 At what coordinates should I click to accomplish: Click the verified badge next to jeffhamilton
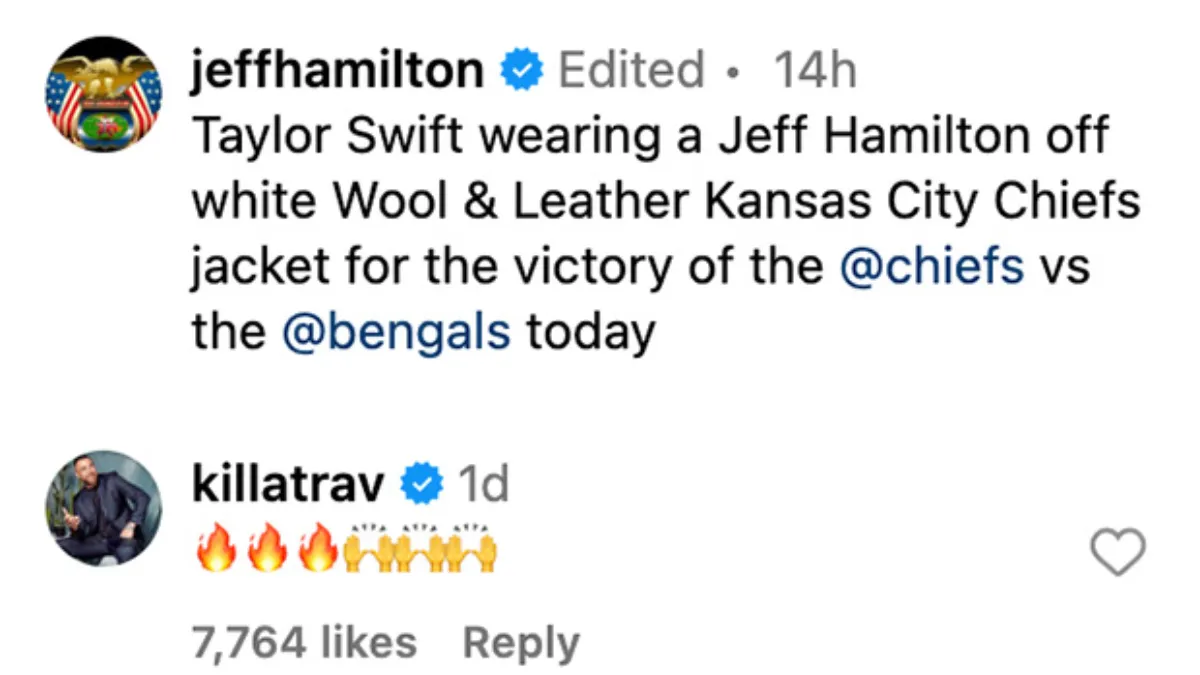click(x=520, y=71)
